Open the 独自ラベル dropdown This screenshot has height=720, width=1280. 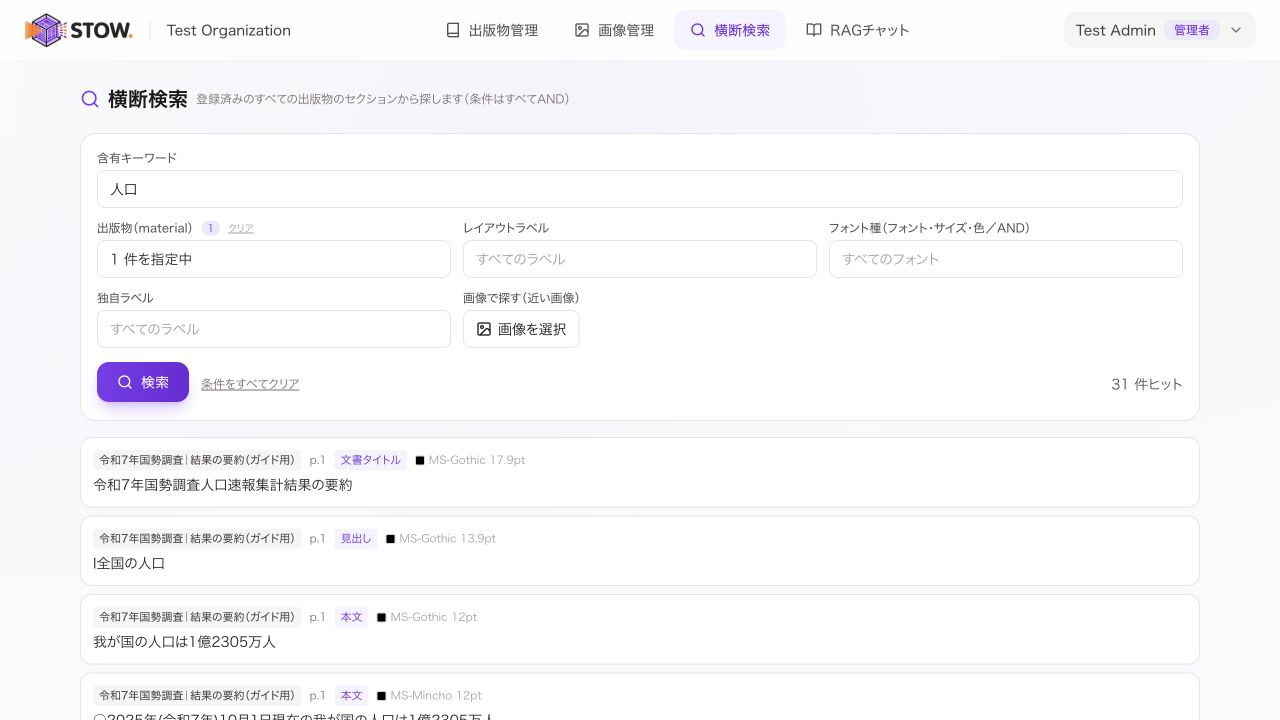(274, 329)
